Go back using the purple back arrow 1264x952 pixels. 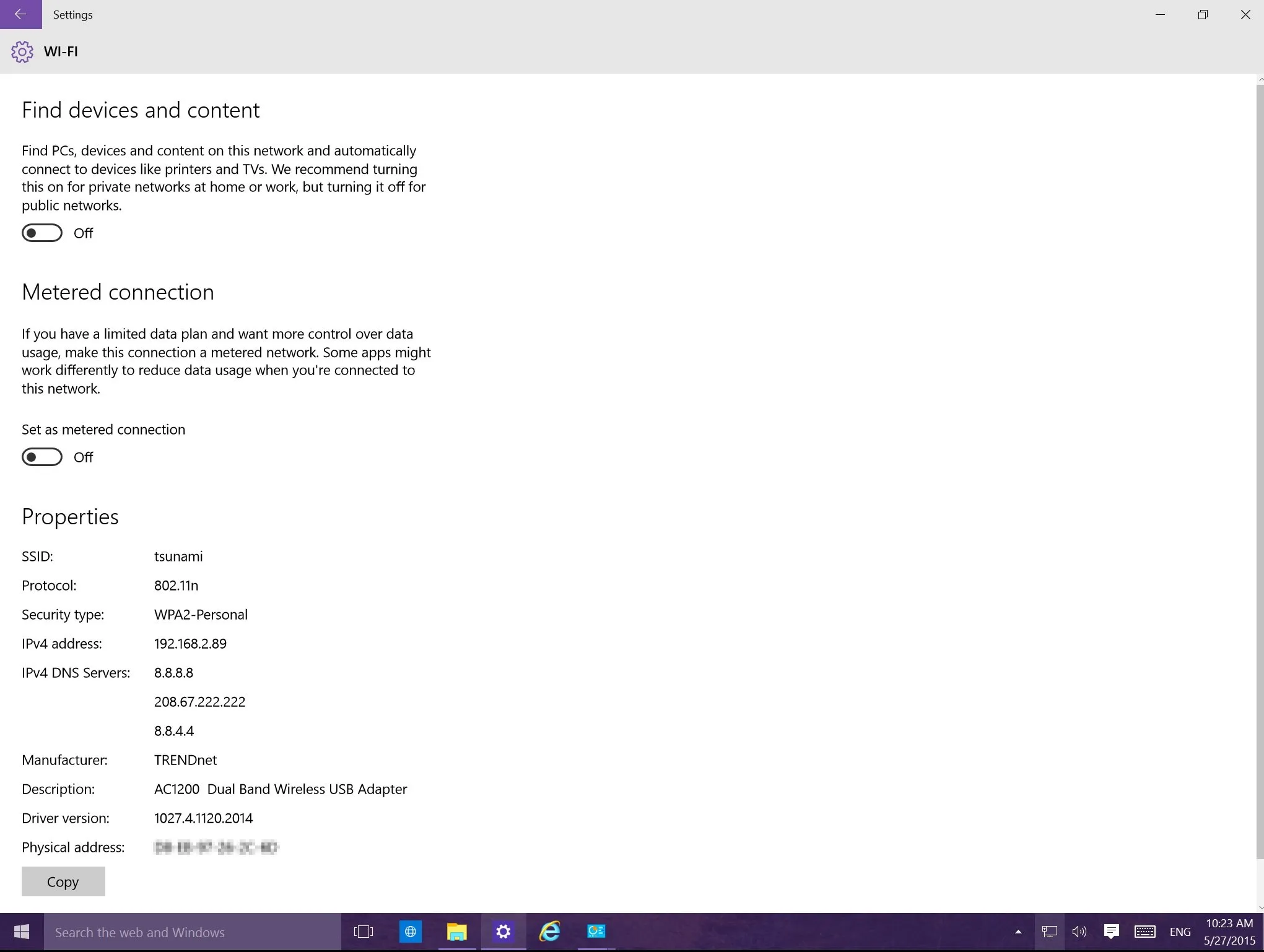coord(20,14)
